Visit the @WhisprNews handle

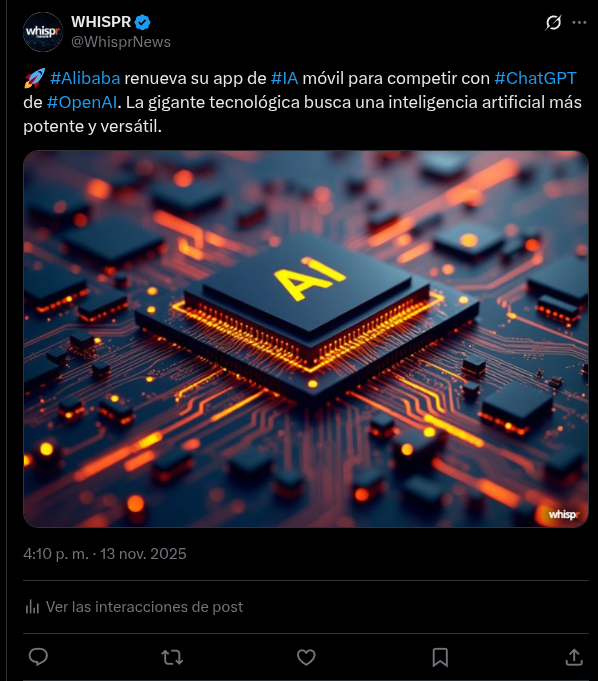point(121,42)
